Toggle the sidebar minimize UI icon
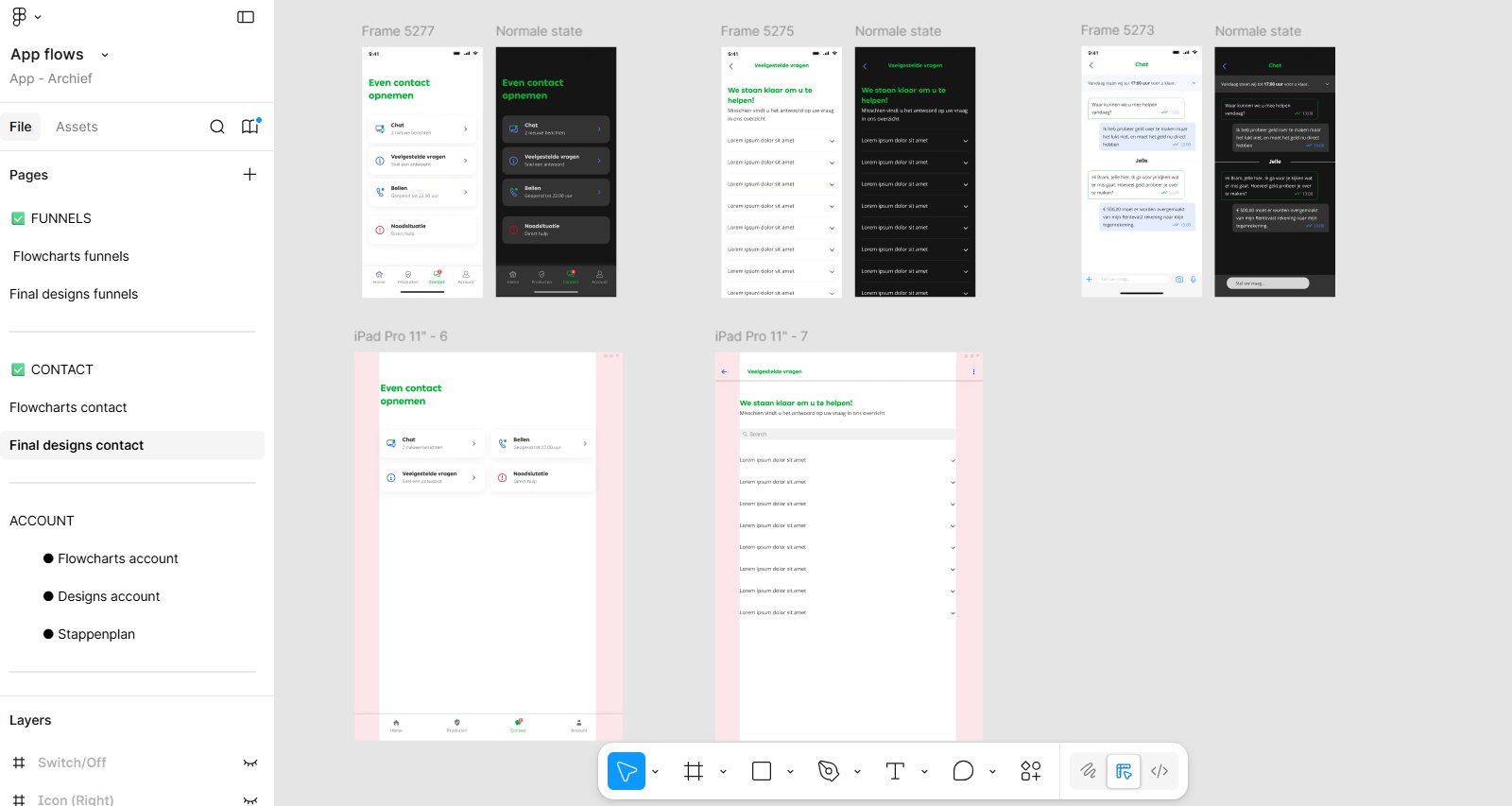This screenshot has width=1512, height=806. tap(246, 17)
